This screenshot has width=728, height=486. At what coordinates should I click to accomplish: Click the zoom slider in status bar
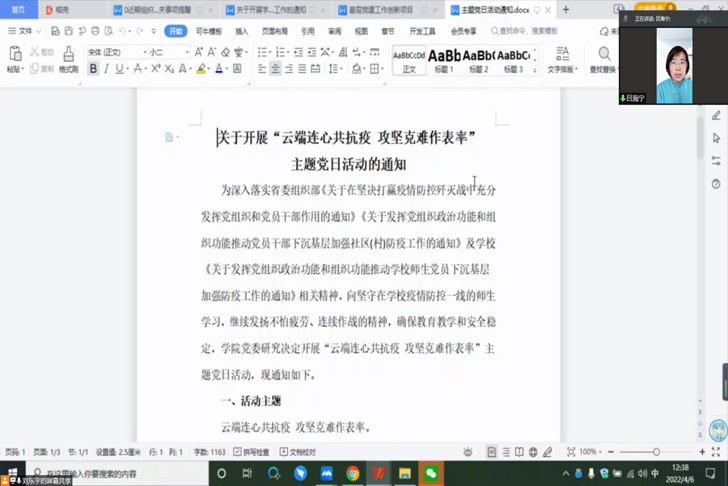coord(641,452)
